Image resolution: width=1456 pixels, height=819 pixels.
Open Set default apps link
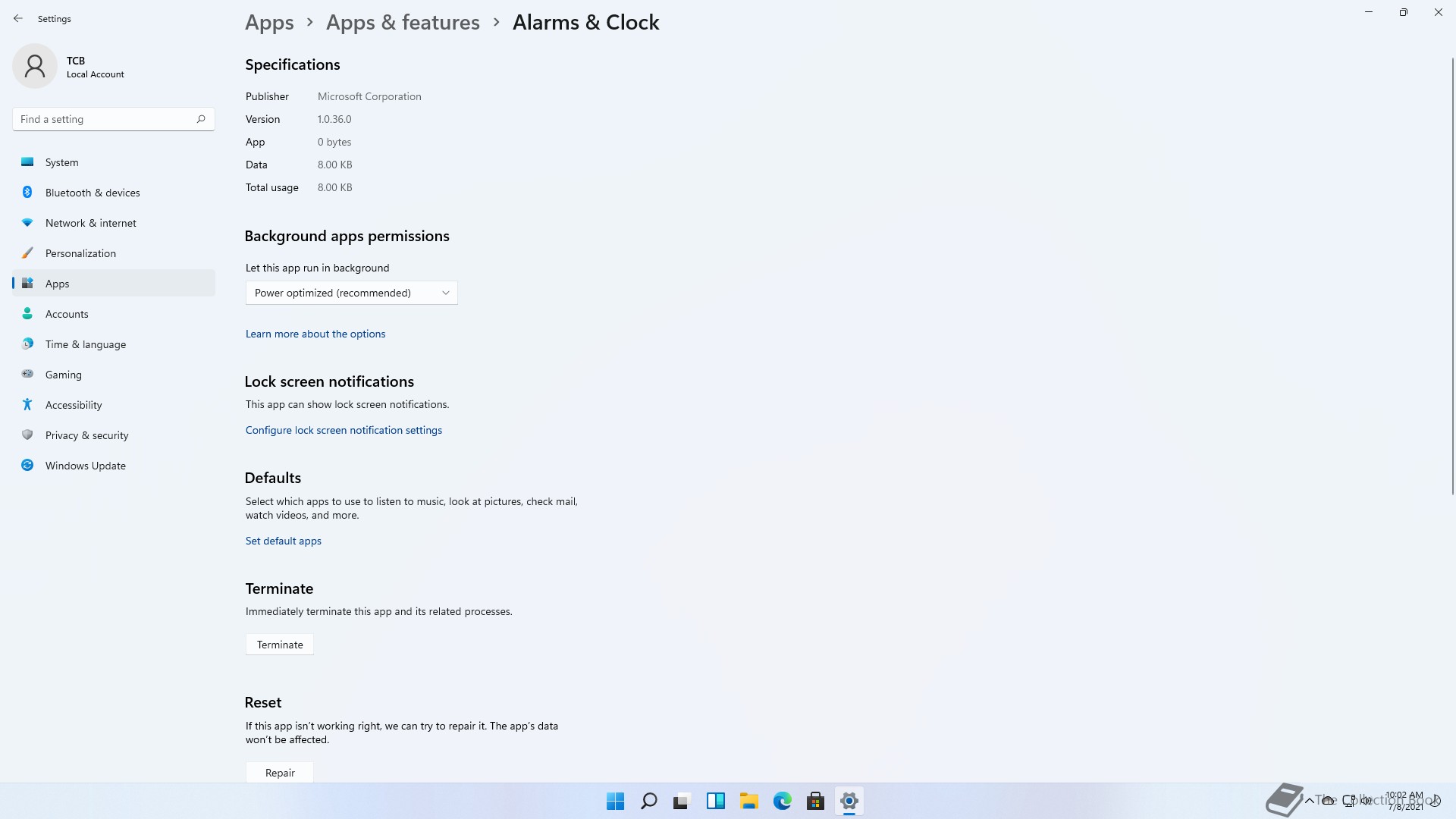point(284,541)
